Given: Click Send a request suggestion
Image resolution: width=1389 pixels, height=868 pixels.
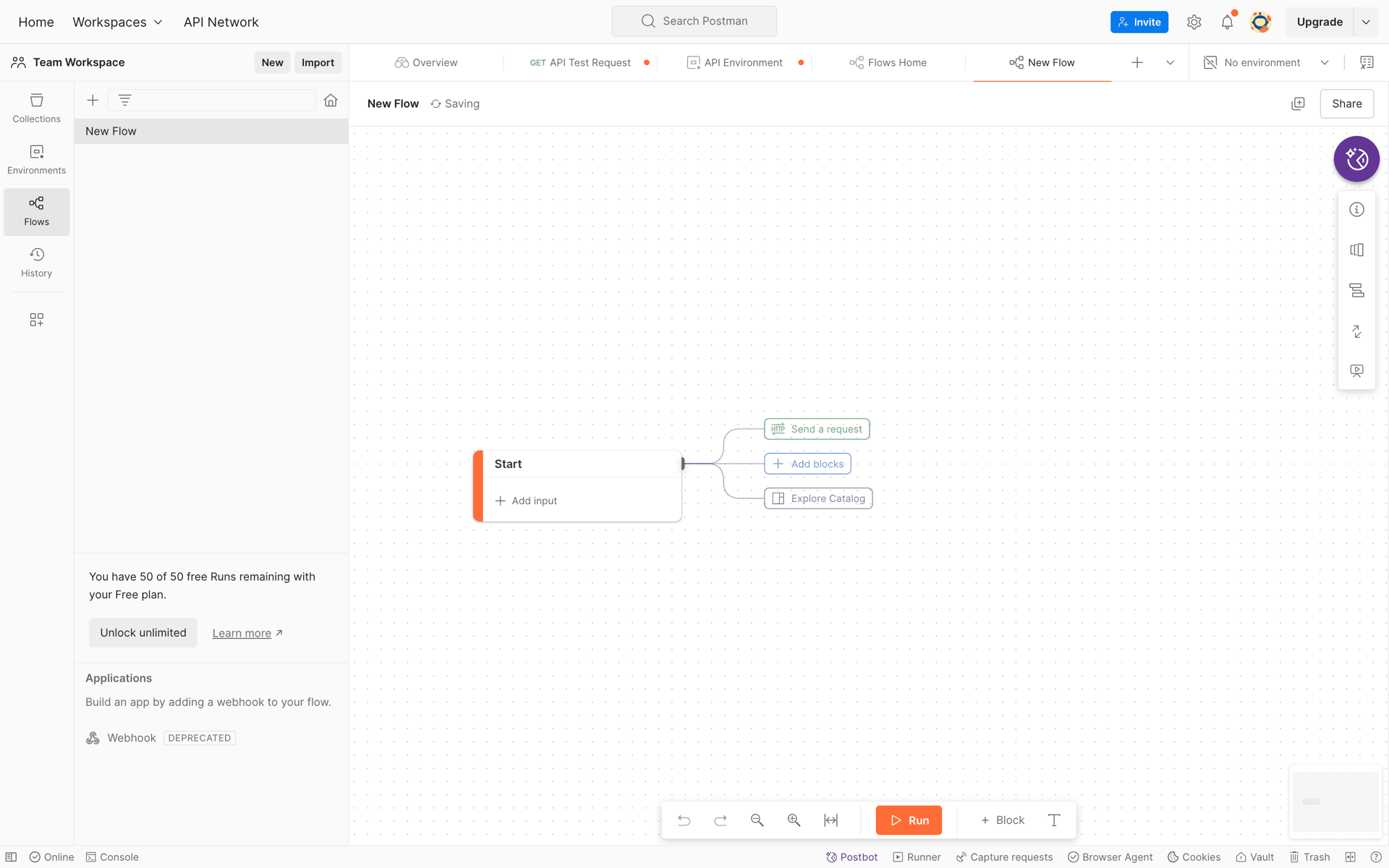Looking at the screenshot, I should (817, 429).
